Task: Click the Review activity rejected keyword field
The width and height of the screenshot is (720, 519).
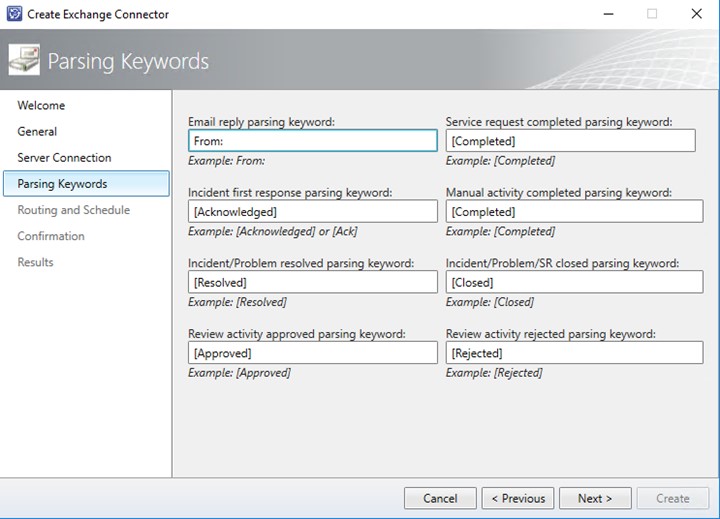Action: 574,353
